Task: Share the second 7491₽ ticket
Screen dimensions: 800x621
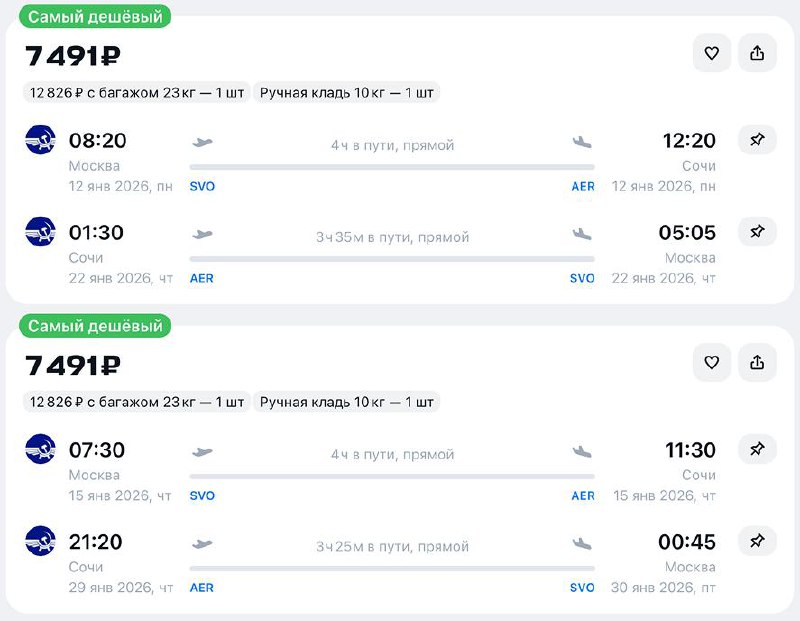Action: (757, 362)
